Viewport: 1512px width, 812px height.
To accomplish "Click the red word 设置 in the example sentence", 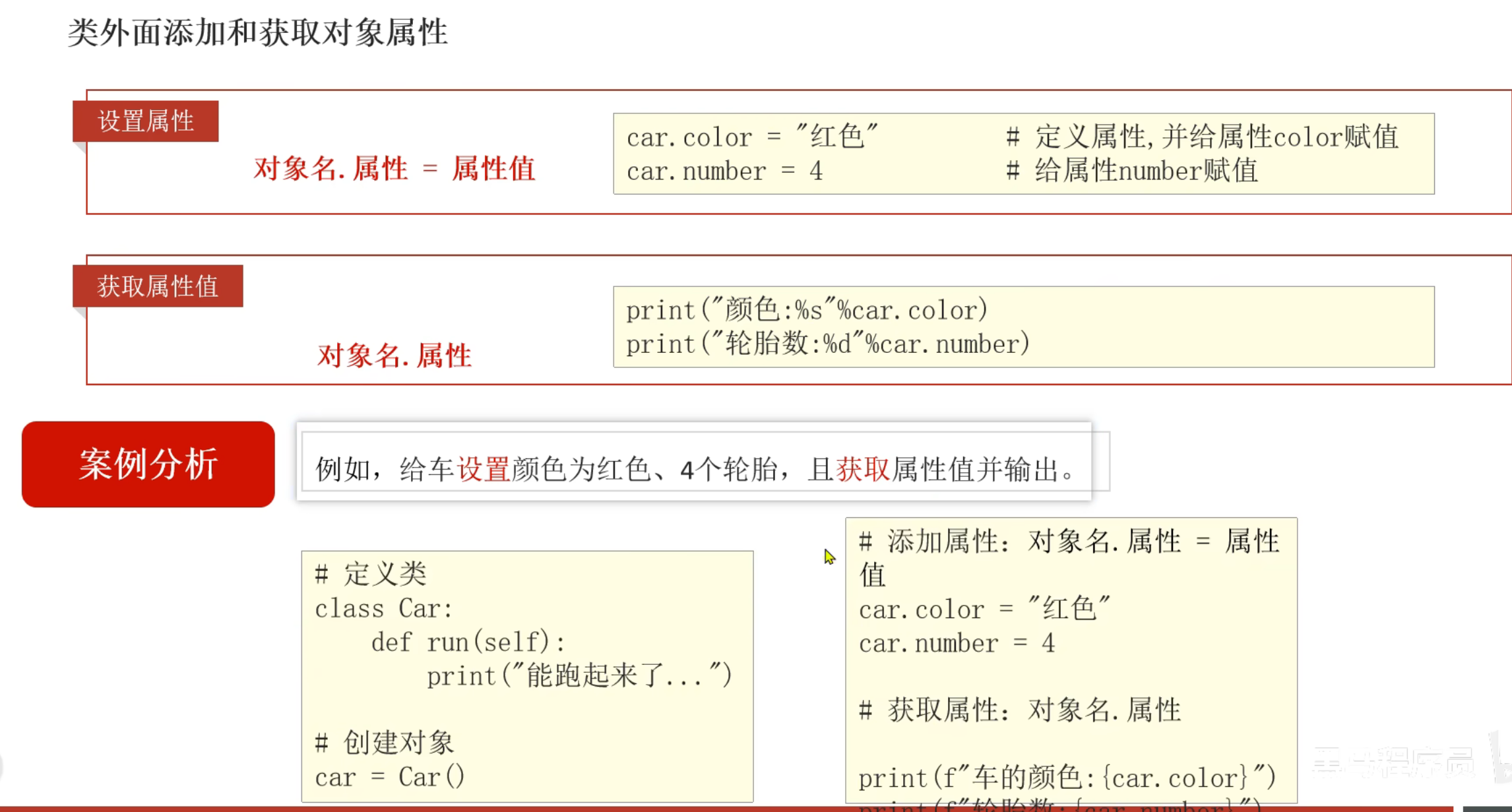I will tap(483, 470).
